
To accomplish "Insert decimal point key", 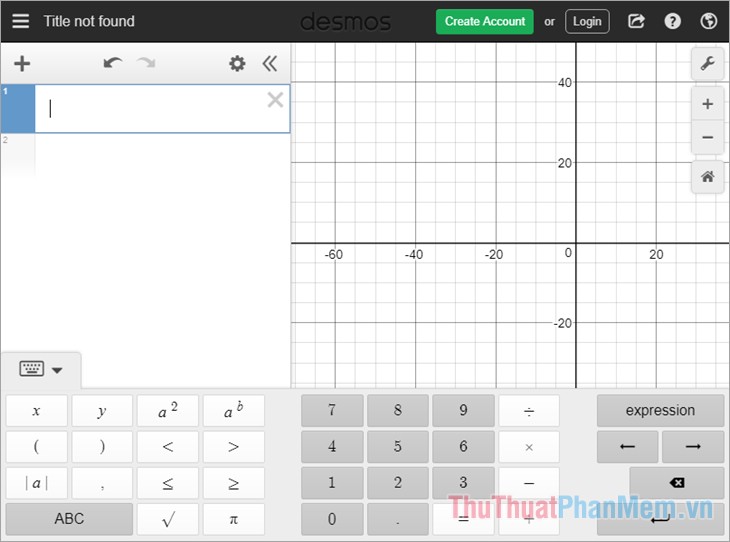I will point(398,519).
